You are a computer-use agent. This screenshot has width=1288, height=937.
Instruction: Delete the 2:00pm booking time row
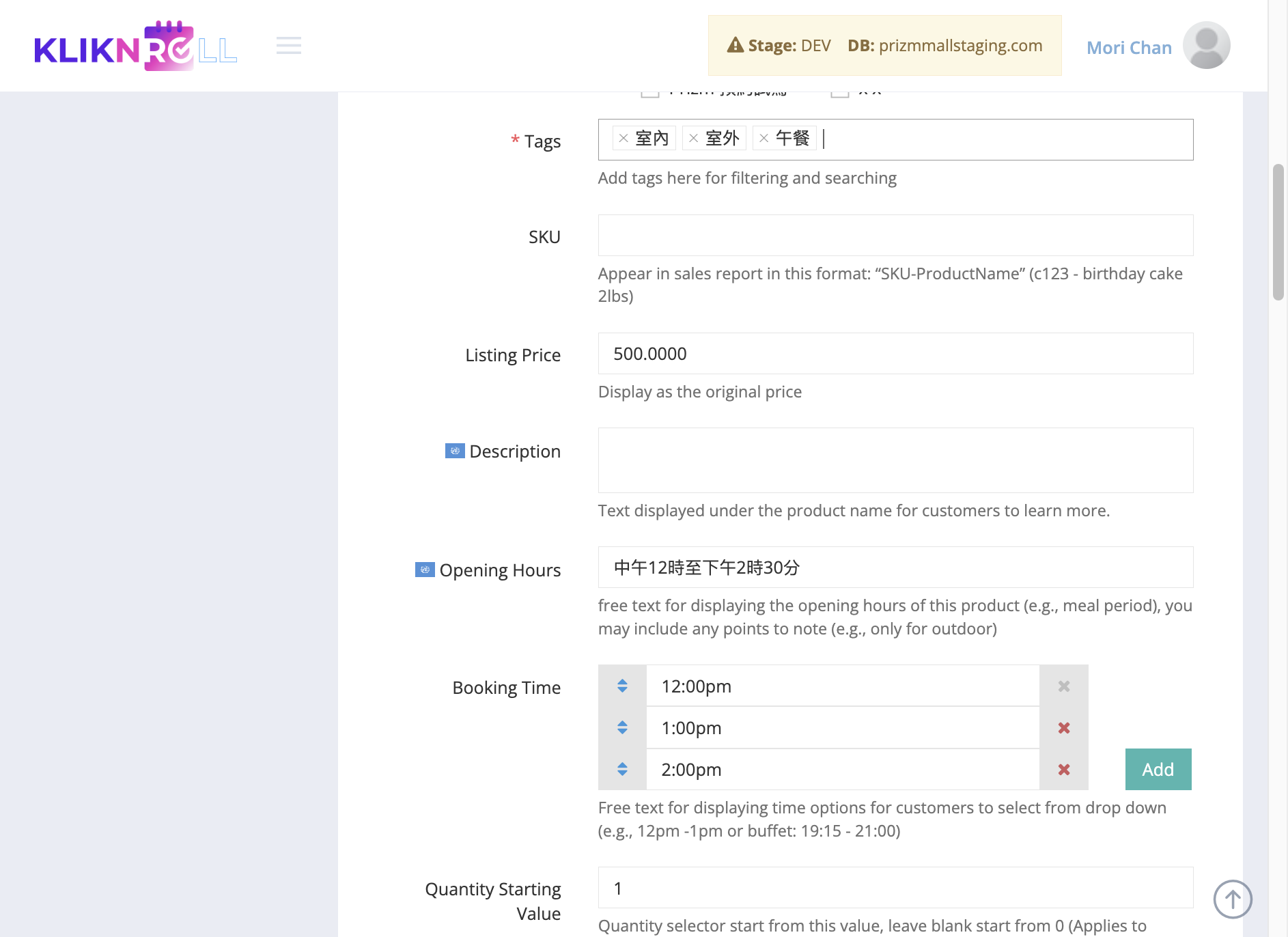tap(1064, 770)
